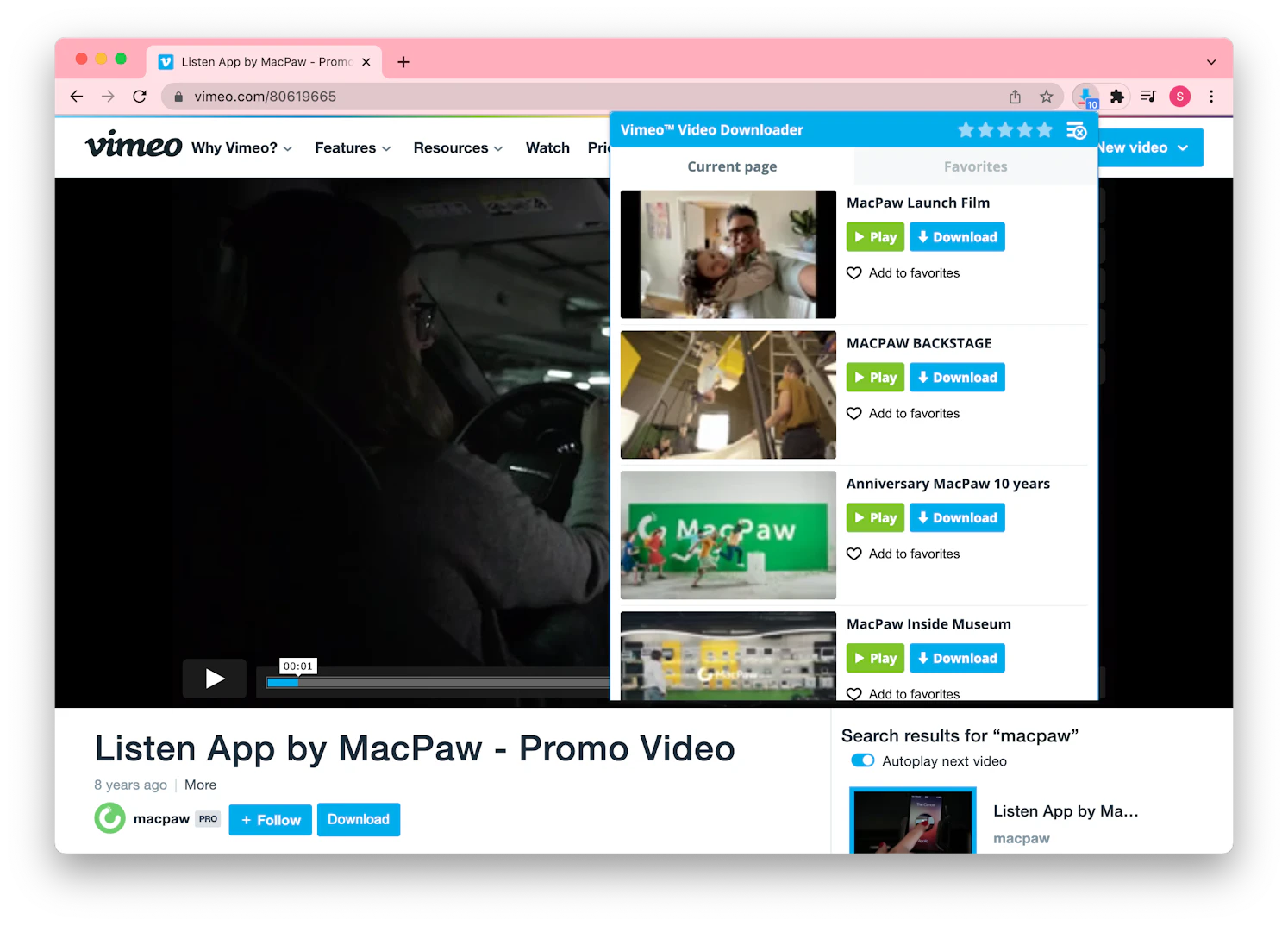Click the heart icon for MACPAW BACKSTAGE

pyautogui.click(x=854, y=414)
